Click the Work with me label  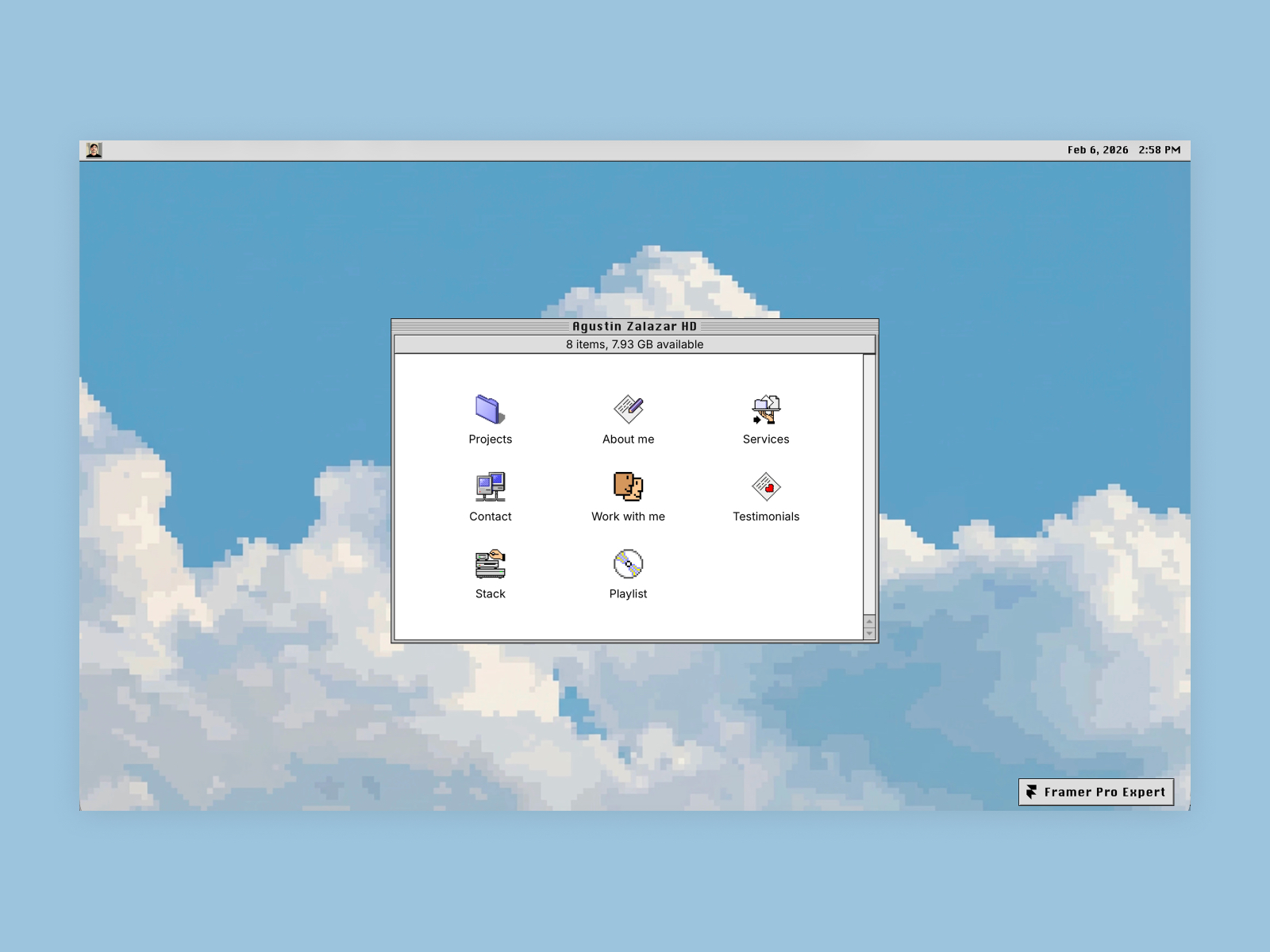coord(628,516)
